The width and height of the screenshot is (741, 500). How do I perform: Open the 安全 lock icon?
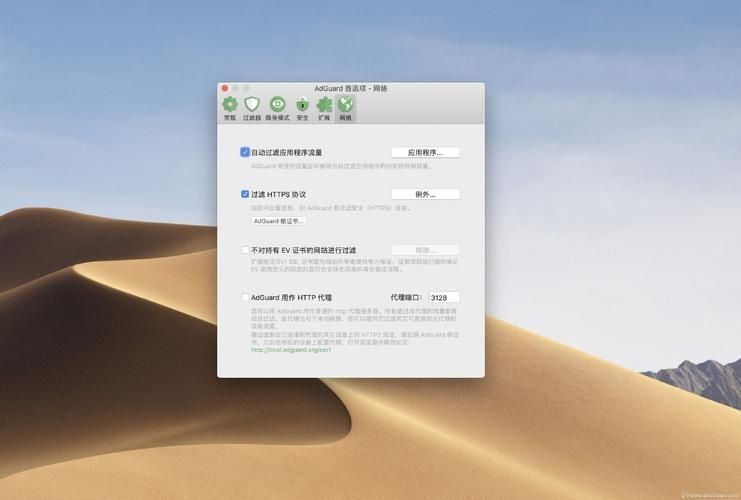point(302,108)
